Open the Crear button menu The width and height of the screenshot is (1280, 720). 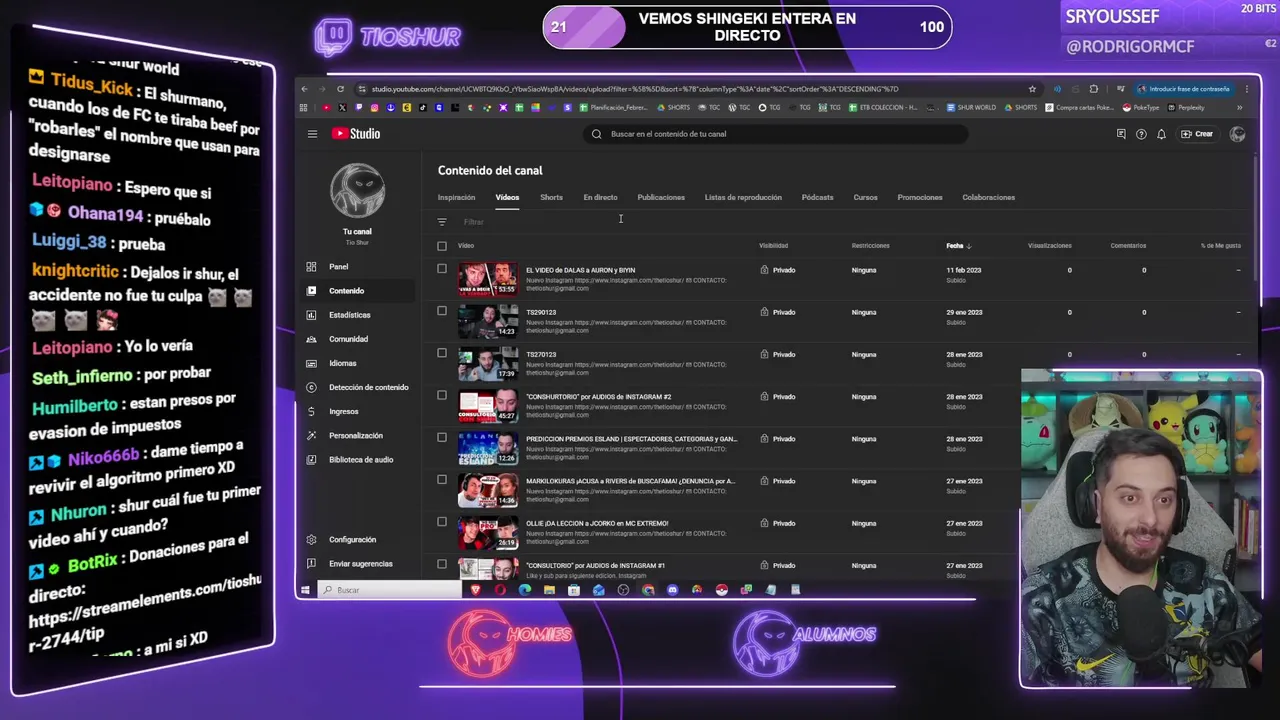1197,134
